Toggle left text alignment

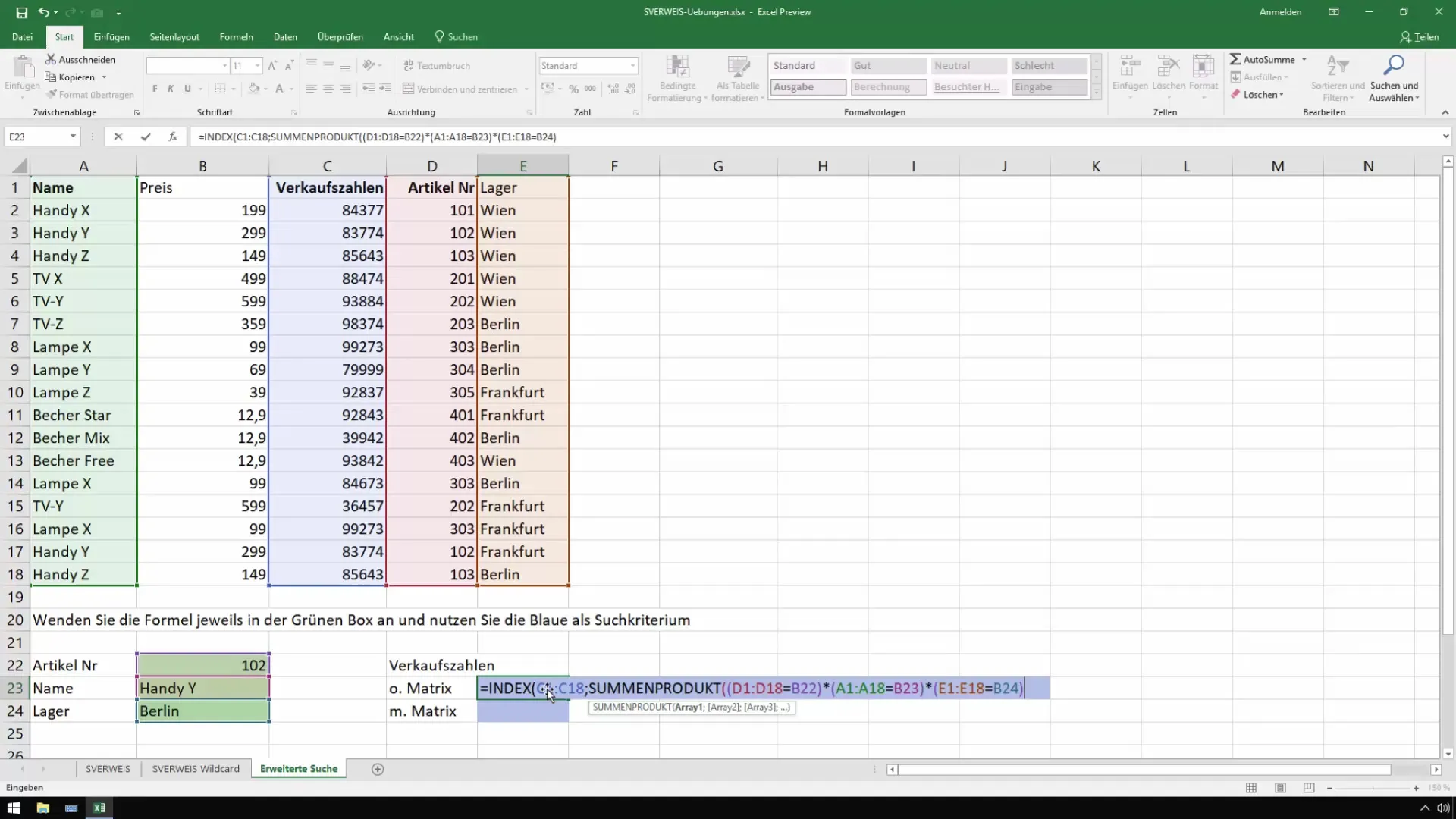tap(312, 89)
